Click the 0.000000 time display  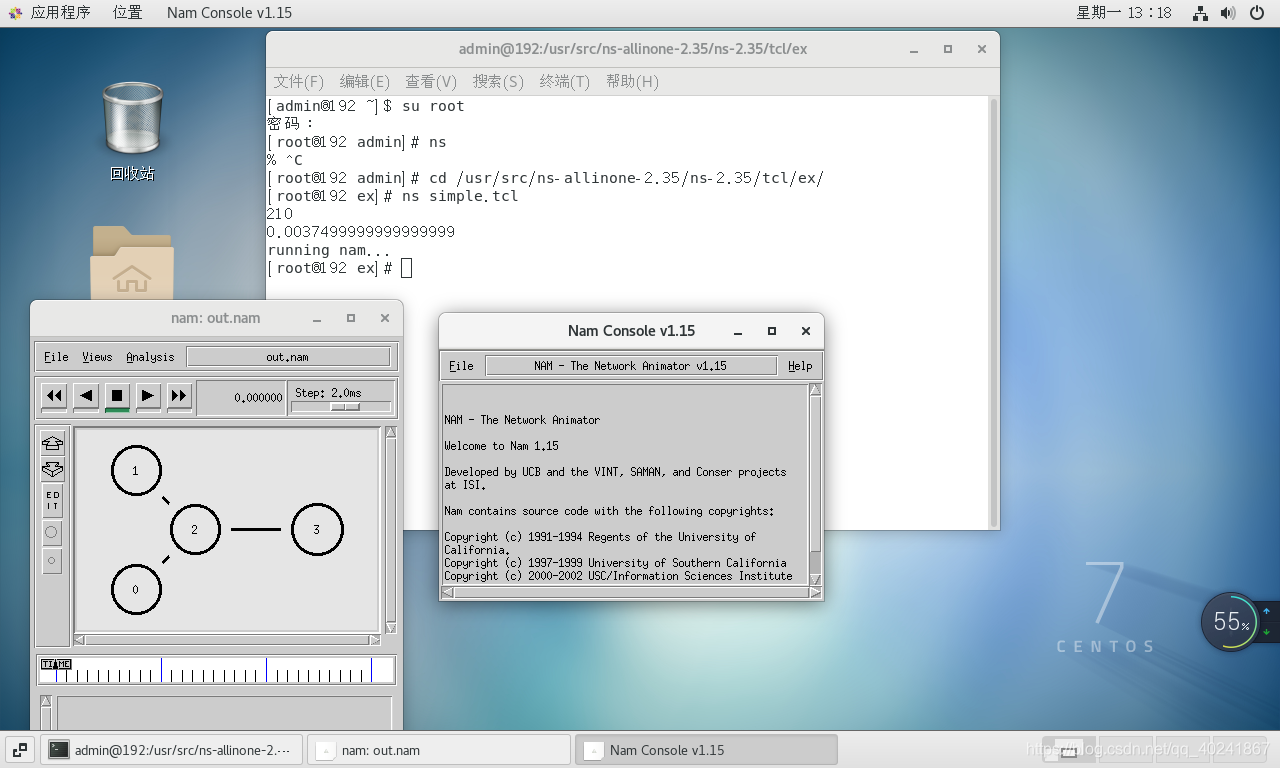[x=241, y=397]
